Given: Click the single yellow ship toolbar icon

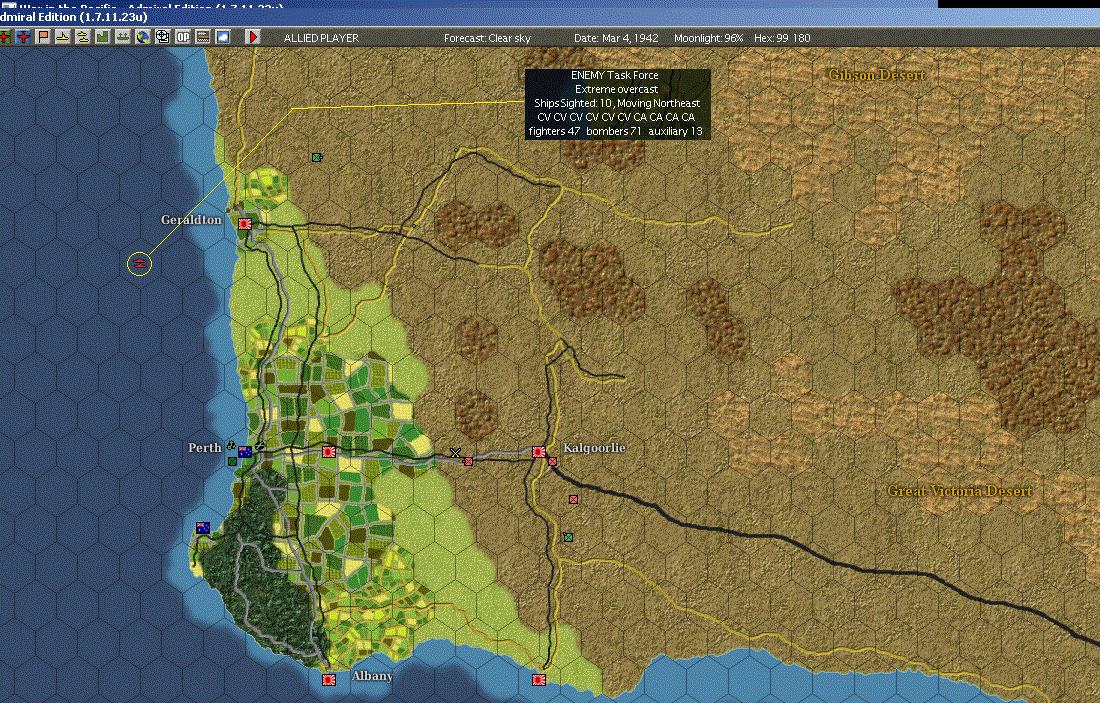Looking at the screenshot, I should tap(63, 37).
